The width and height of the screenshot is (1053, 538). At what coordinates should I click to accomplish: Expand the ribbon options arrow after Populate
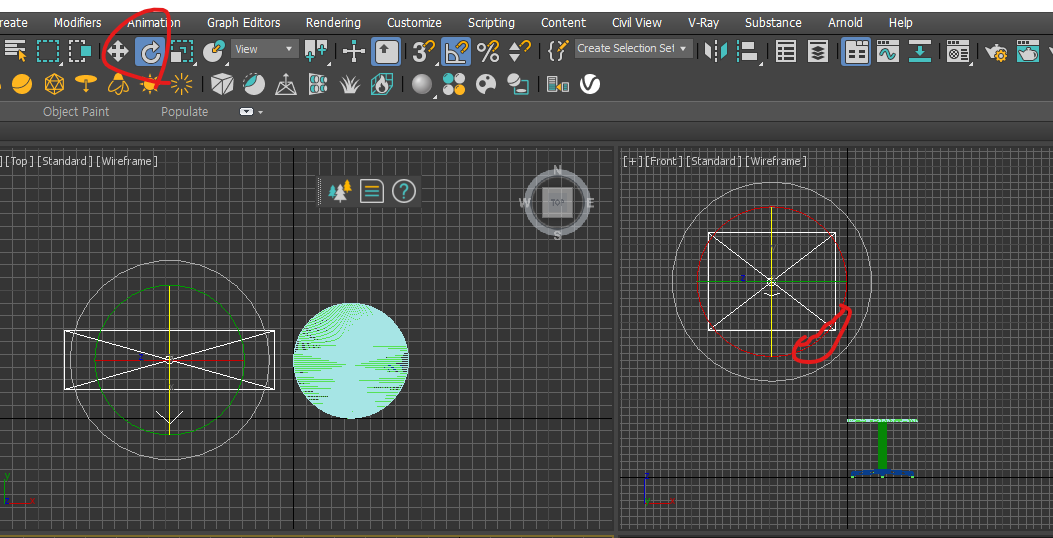pos(261,112)
